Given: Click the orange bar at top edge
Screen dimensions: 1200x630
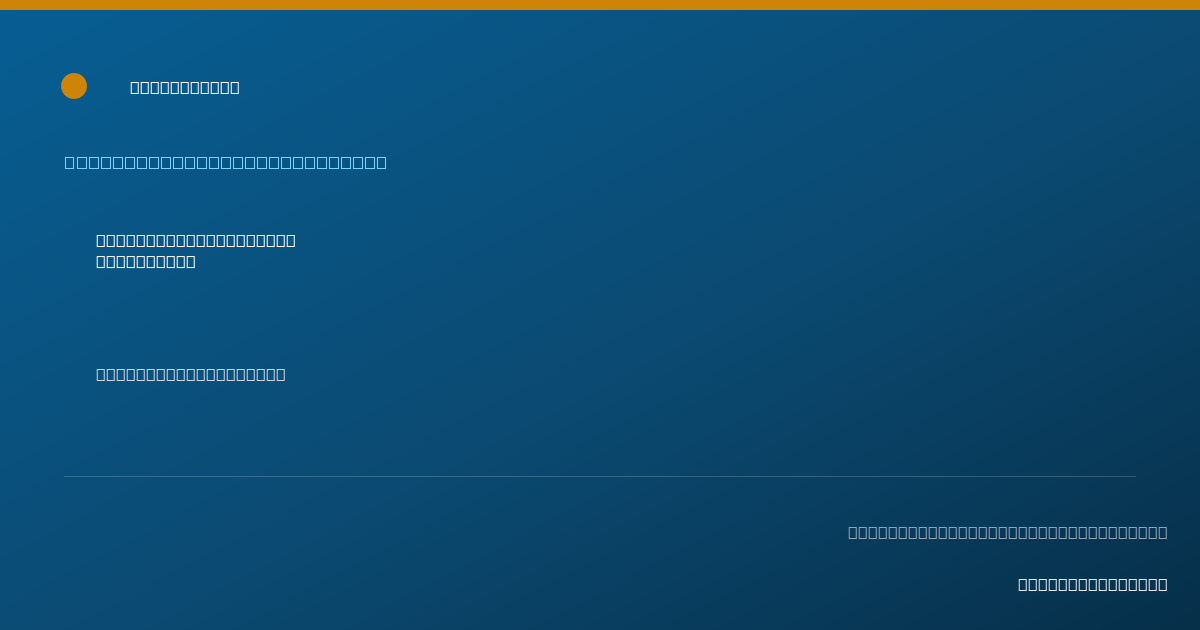Looking at the screenshot, I should 600,5.
